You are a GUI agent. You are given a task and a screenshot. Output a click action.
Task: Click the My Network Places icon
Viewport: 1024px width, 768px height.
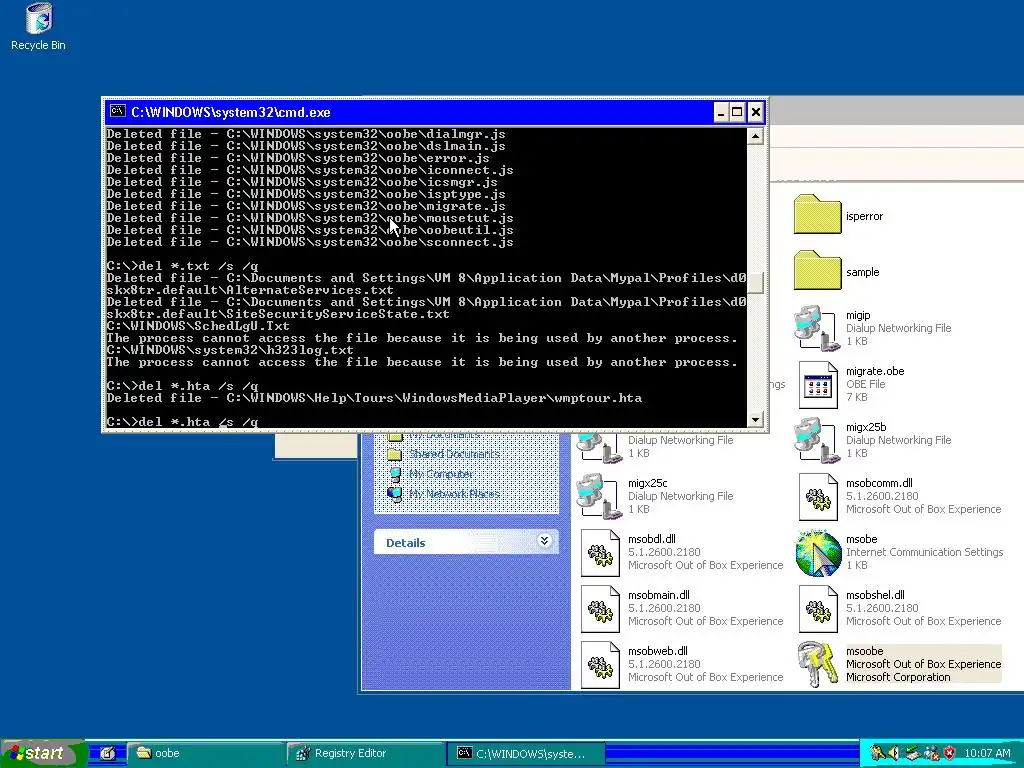(394, 494)
